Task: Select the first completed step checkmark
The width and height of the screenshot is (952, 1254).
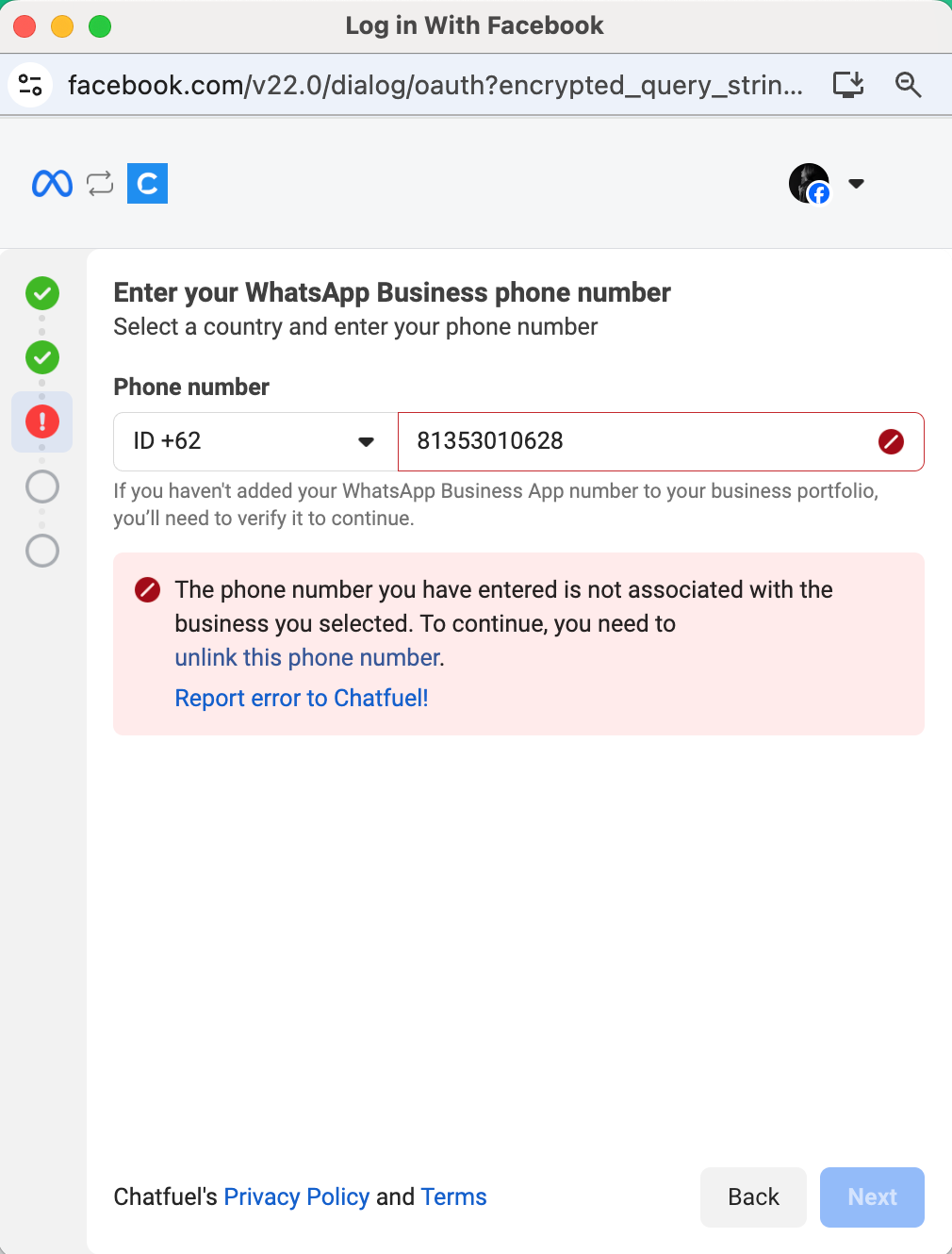Action: click(x=42, y=293)
